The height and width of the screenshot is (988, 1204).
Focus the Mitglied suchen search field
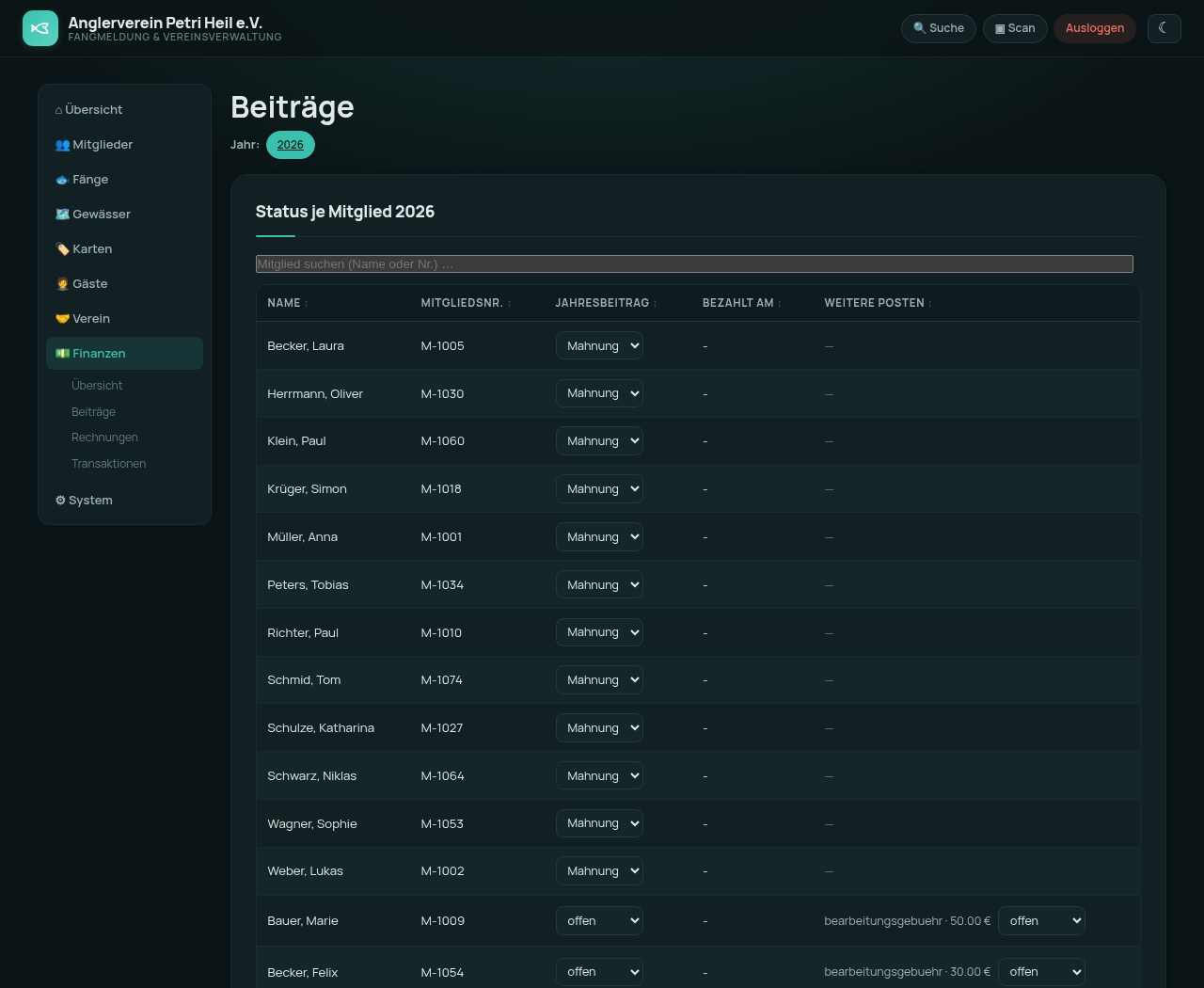click(x=694, y=264)
